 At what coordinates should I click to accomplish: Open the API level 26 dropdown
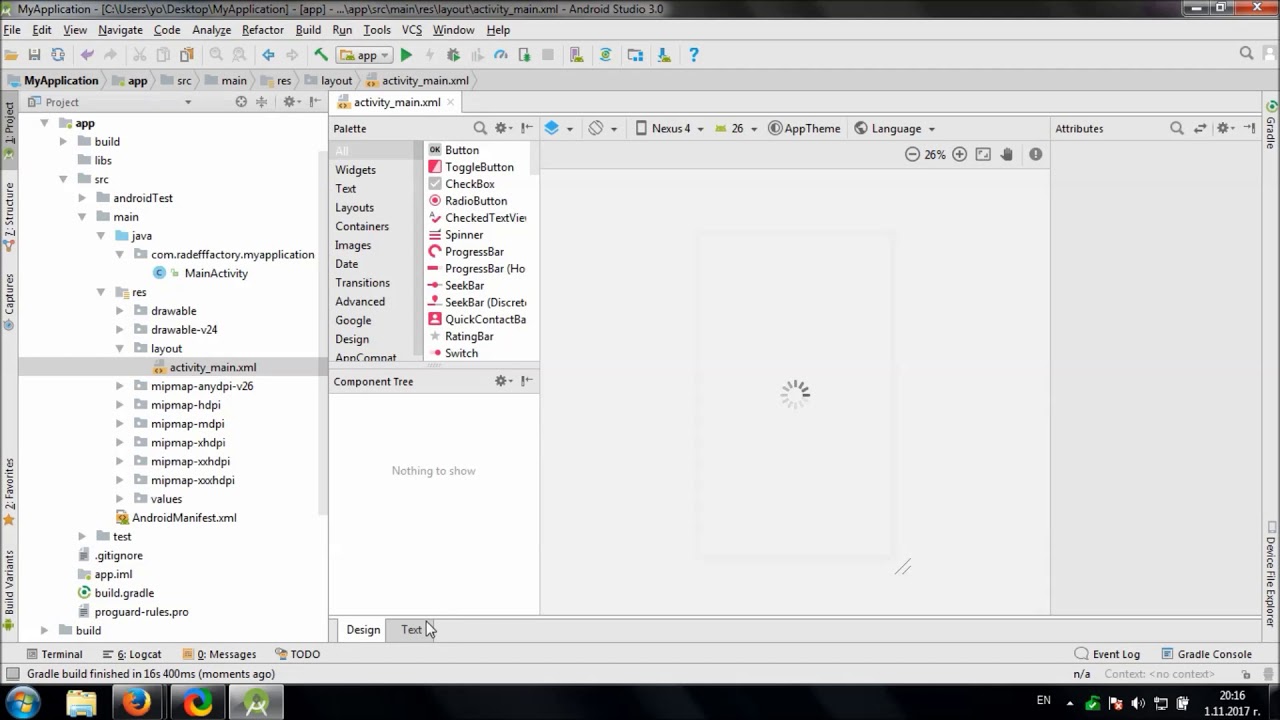coord(737,128)
